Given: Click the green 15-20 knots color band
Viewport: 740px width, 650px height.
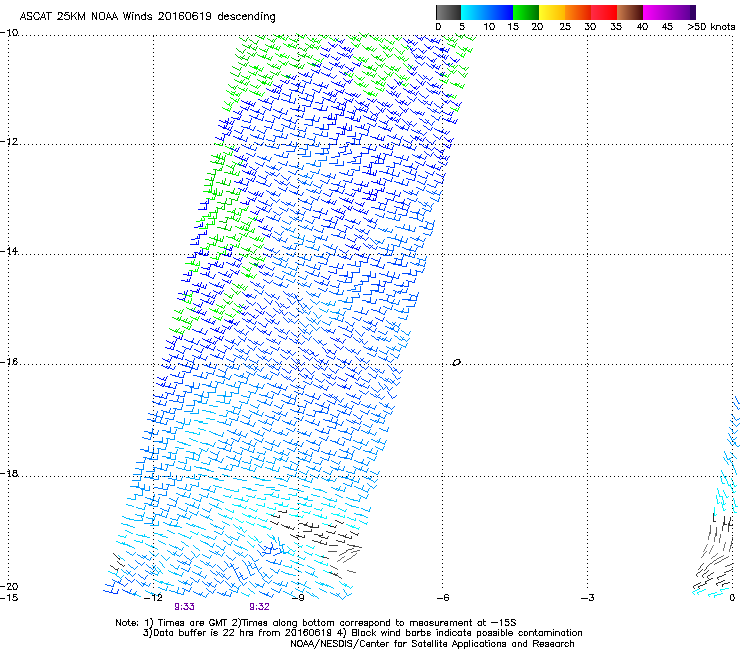Looking at the screenshot, I should pos(526,12).
